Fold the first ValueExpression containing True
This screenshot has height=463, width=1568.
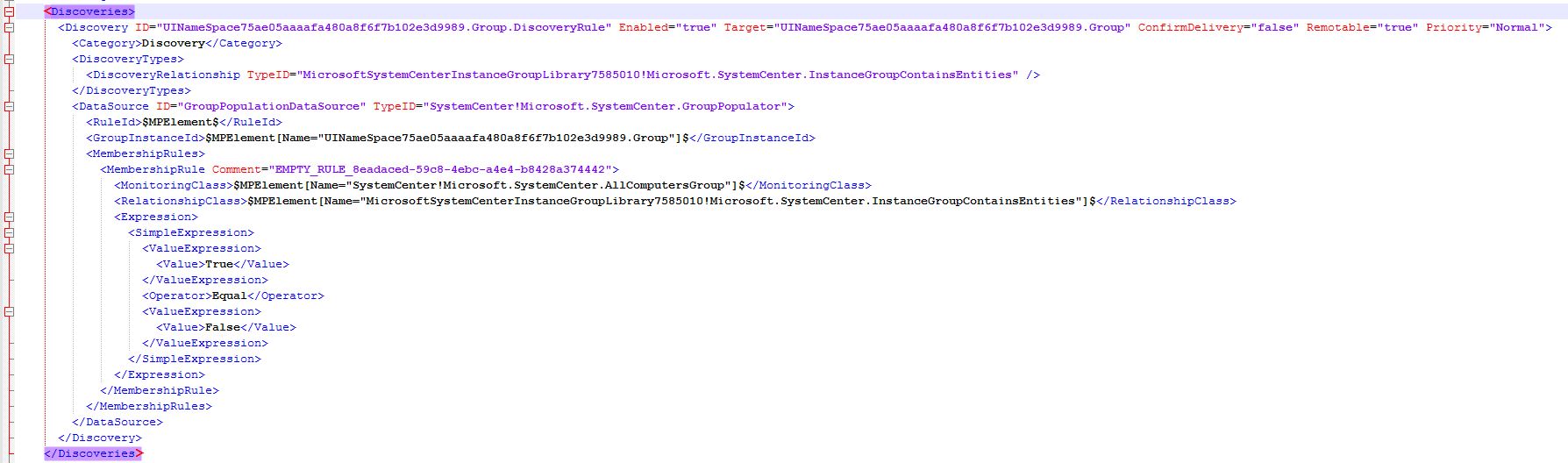tap(10, 248)
